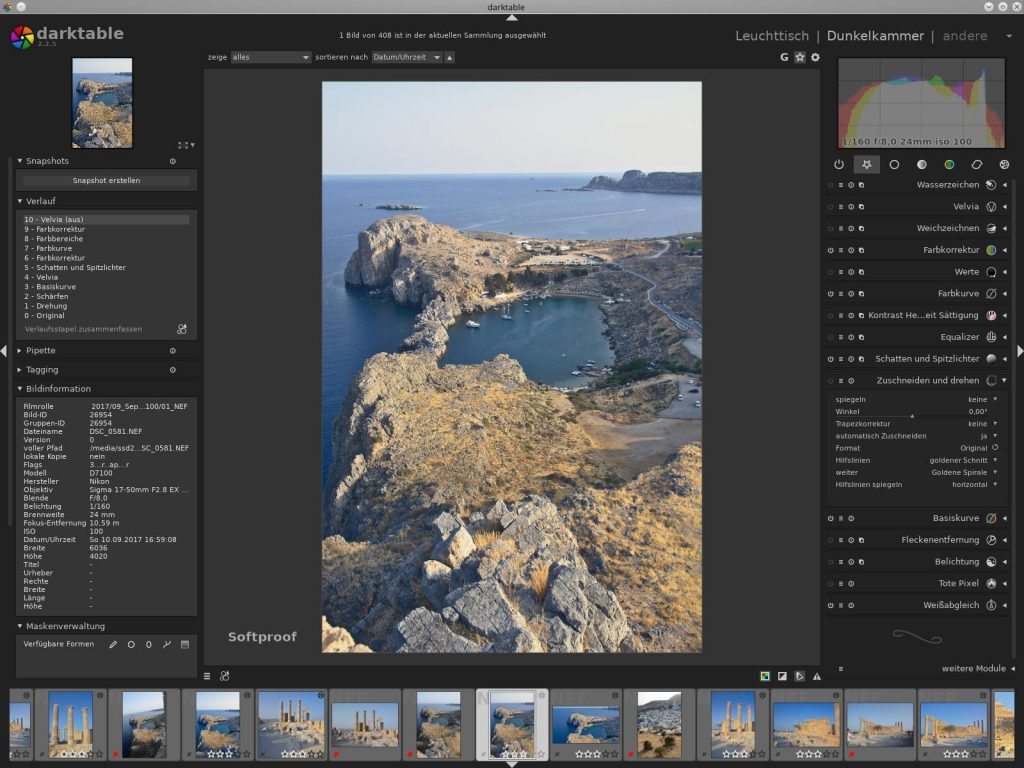Toggle the Farbkorrektur module on/off
The height and width of the screenshot is (768, 1024).
pos(830,250)
